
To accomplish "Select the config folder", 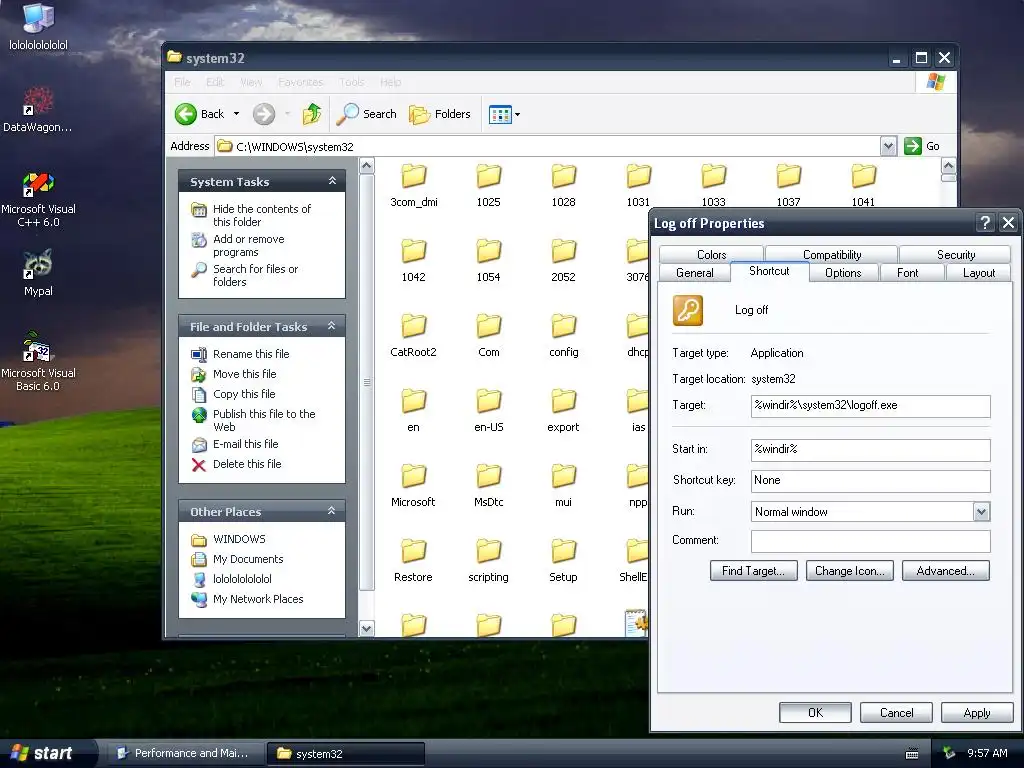I will click(x=564, y=336).
